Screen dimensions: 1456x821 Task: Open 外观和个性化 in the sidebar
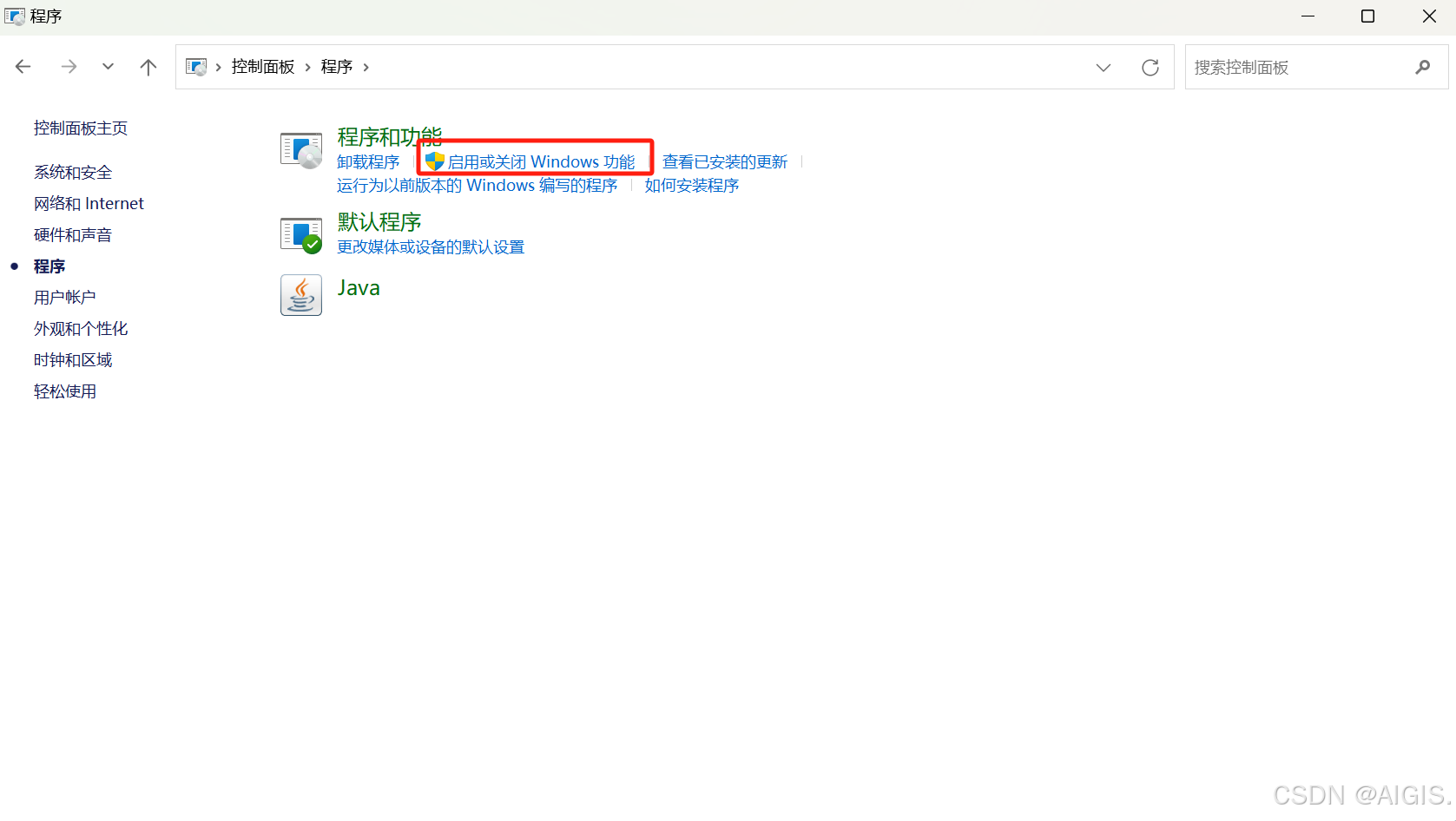pos(81,329)
